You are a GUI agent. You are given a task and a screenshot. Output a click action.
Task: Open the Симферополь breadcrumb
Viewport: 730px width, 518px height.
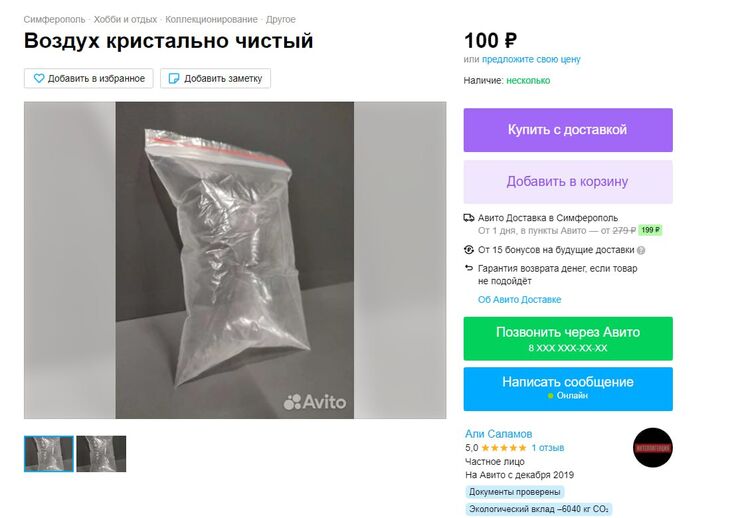(x=54, y=20)
